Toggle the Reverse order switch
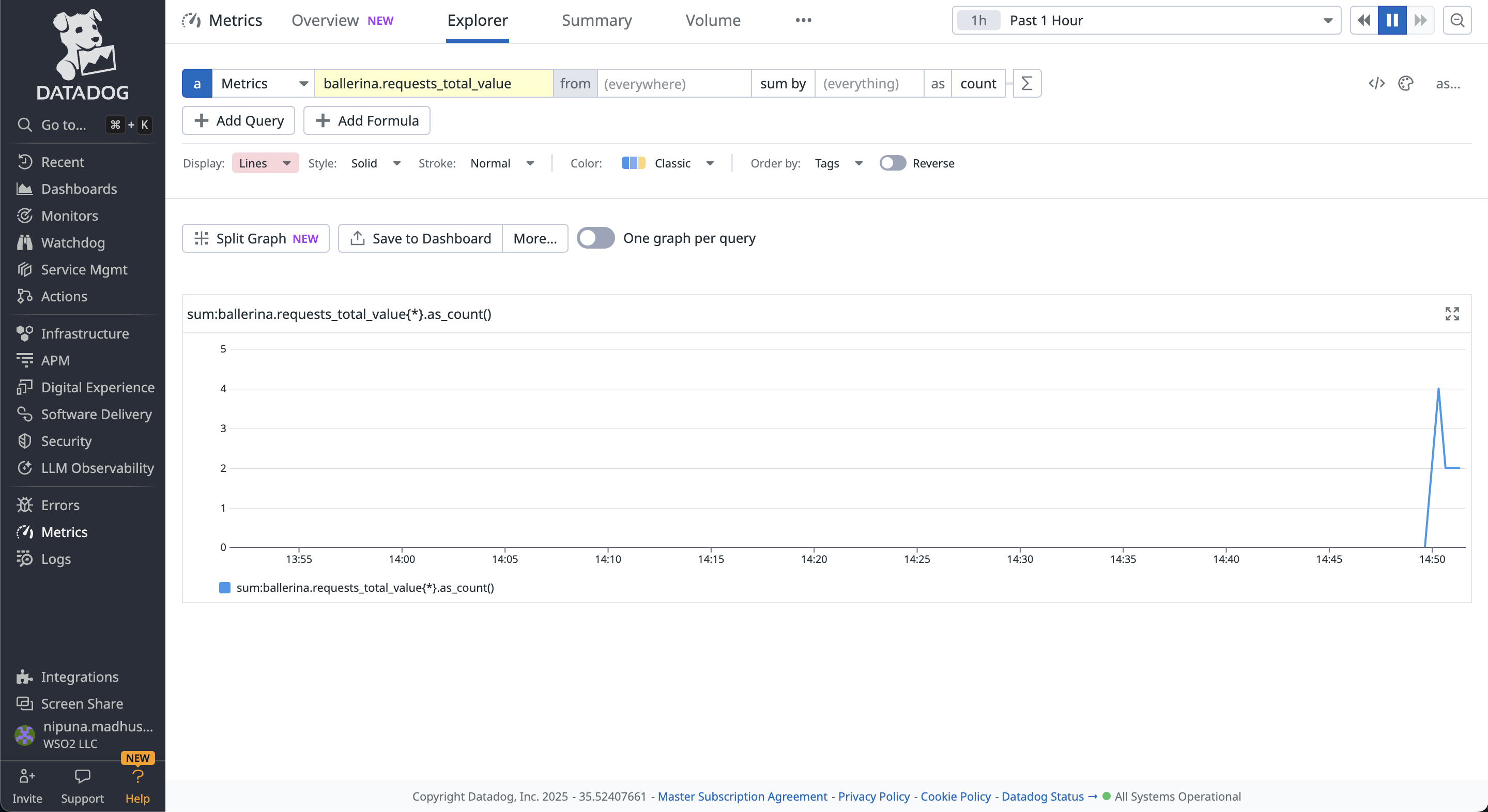Image resolution: width=1488 pixels, height=812 pixels. point(893,163)
